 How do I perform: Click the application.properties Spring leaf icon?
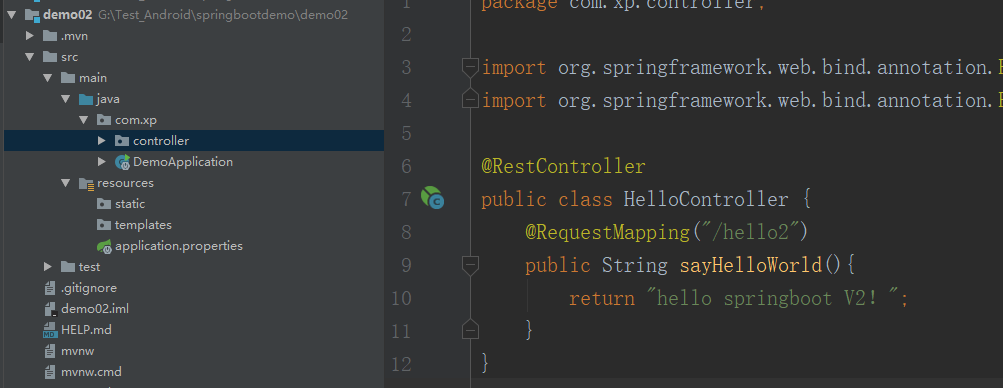(104, 246)
